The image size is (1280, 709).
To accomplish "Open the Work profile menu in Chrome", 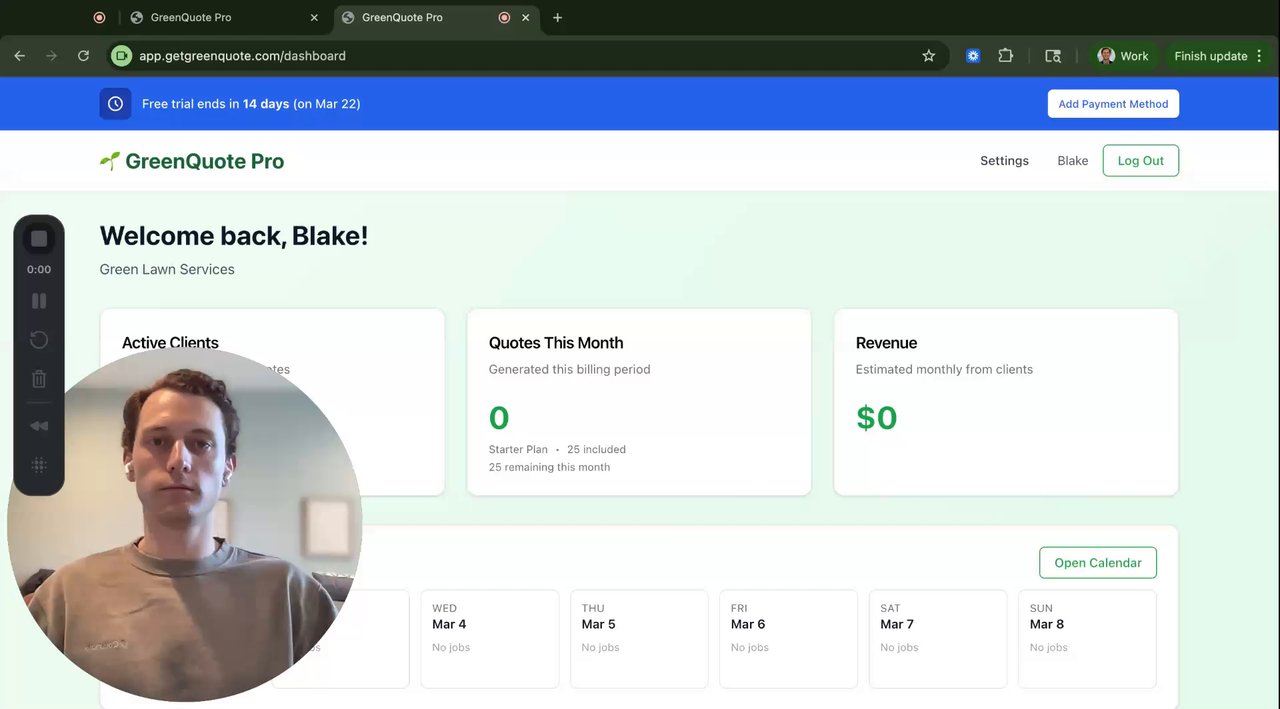I will [1123, 56].
